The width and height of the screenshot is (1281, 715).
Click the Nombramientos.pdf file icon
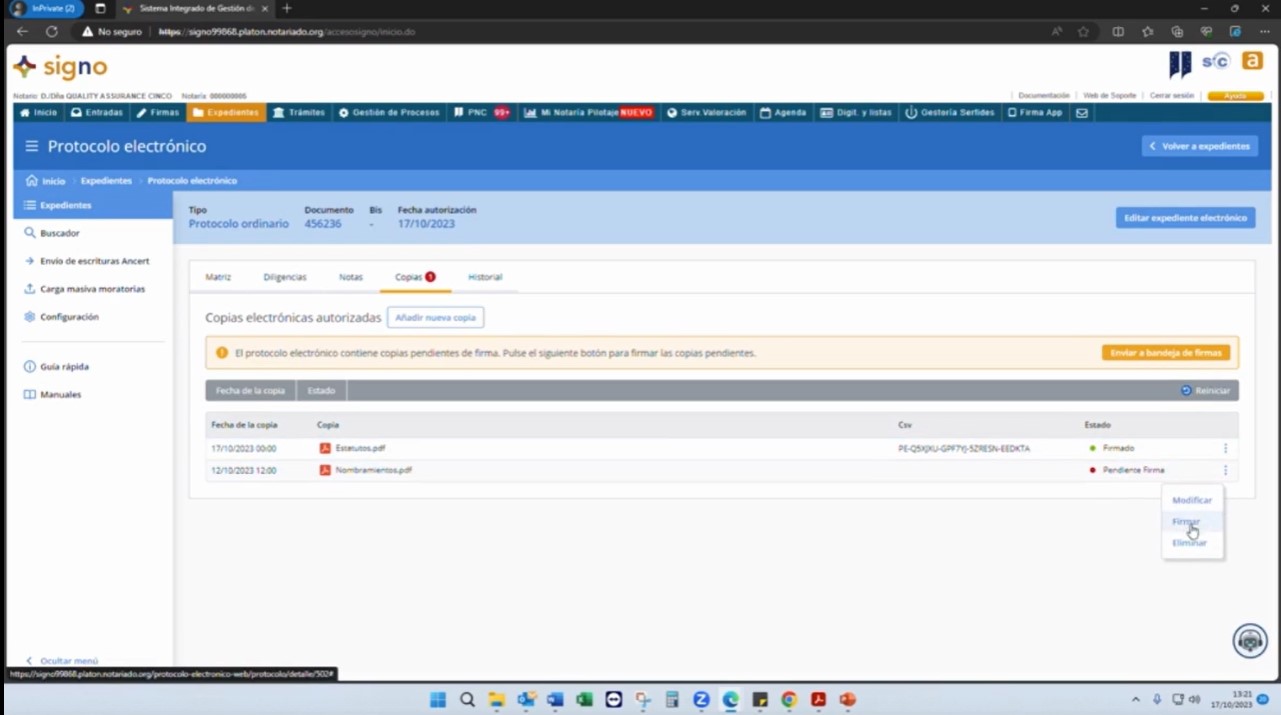coord(325,470)
